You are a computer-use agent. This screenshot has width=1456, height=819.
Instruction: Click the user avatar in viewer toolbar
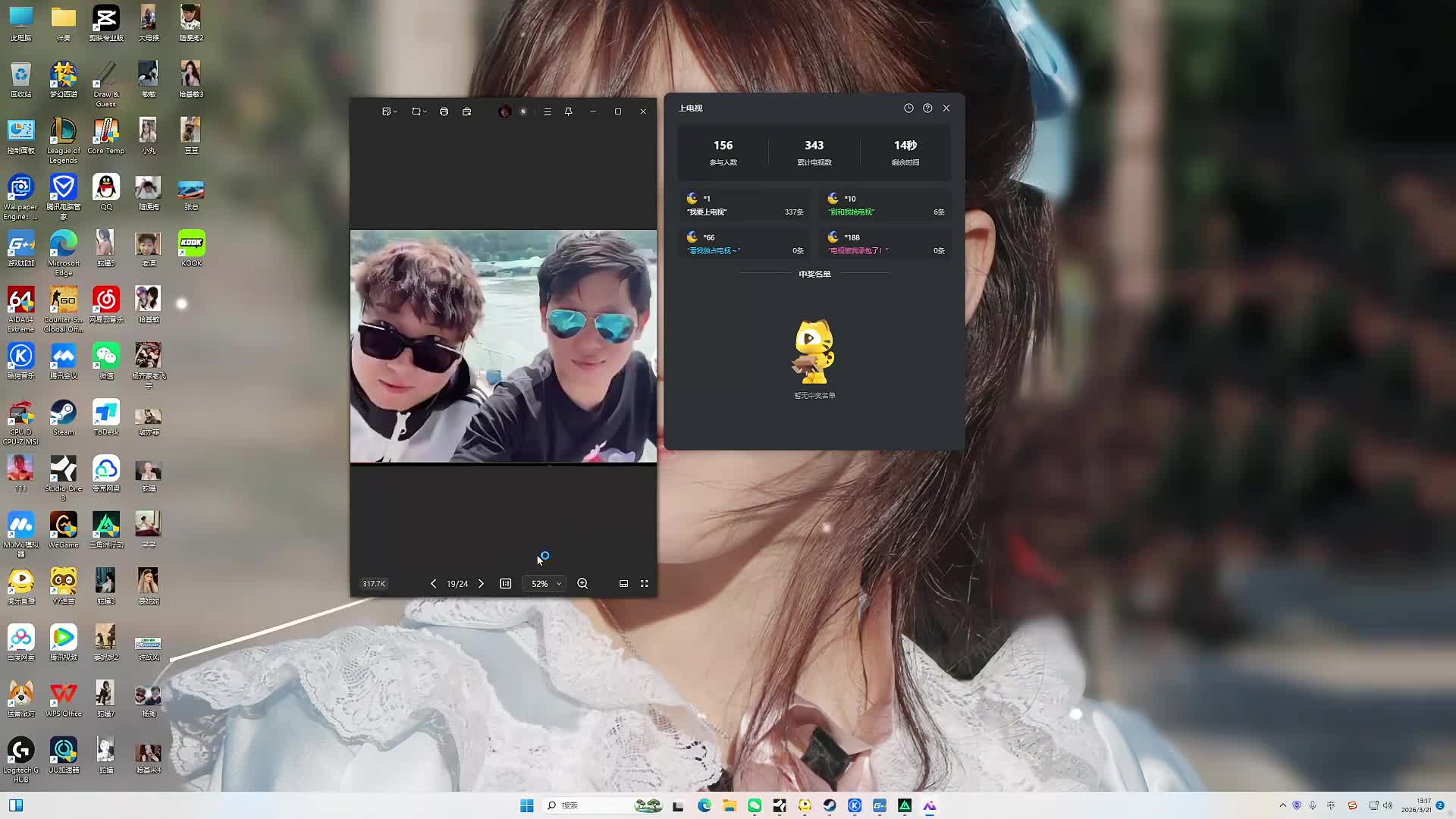pyautogui.click(x=505, y=111)
